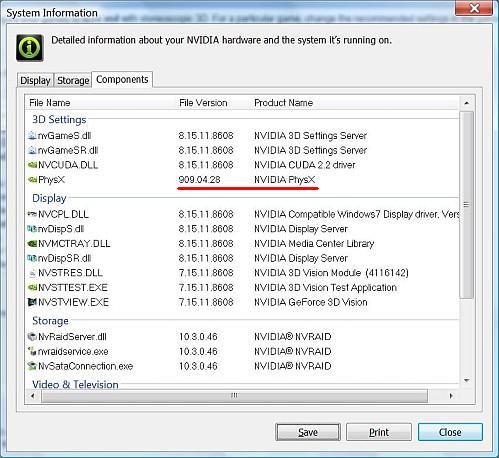Click the NvRaidServer.dll icon

[32, 337]
